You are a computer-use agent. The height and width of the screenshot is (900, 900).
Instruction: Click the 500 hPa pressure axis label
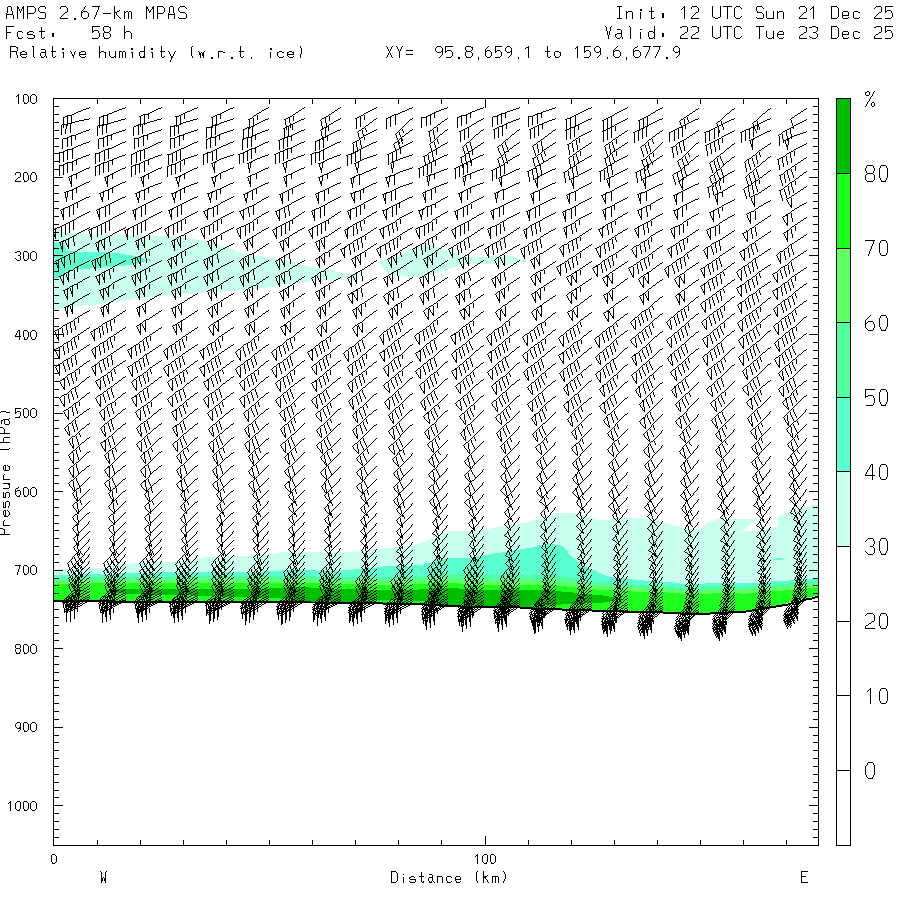click(26, 413)
